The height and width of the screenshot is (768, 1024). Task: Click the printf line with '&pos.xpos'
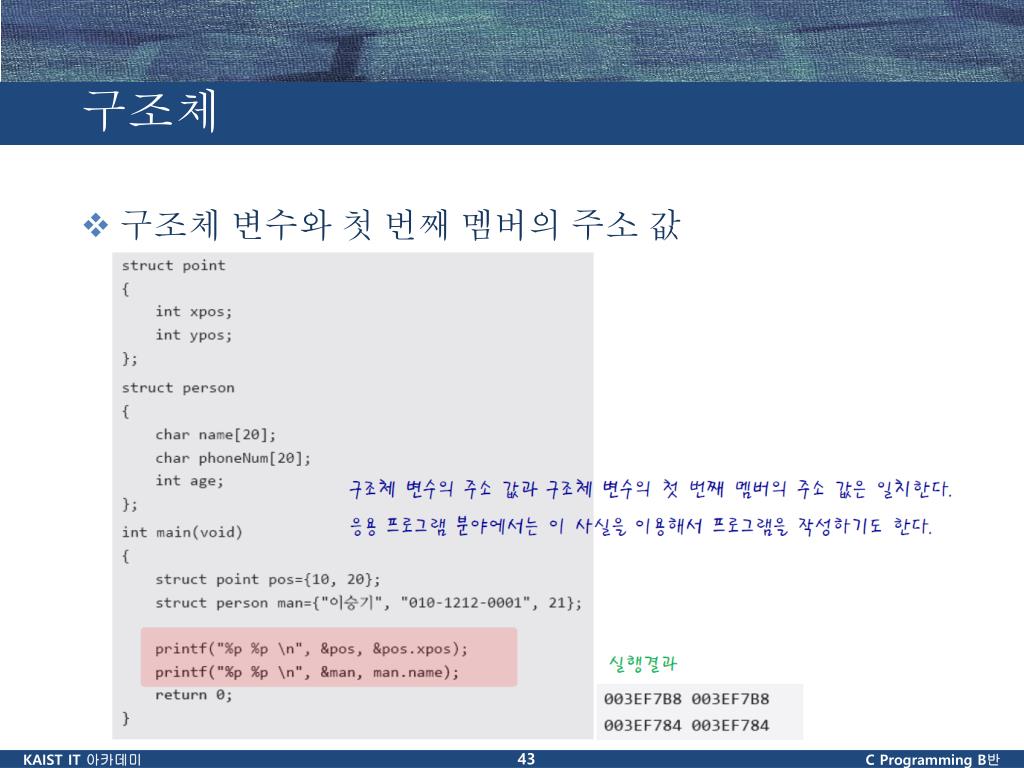(312, 649)
